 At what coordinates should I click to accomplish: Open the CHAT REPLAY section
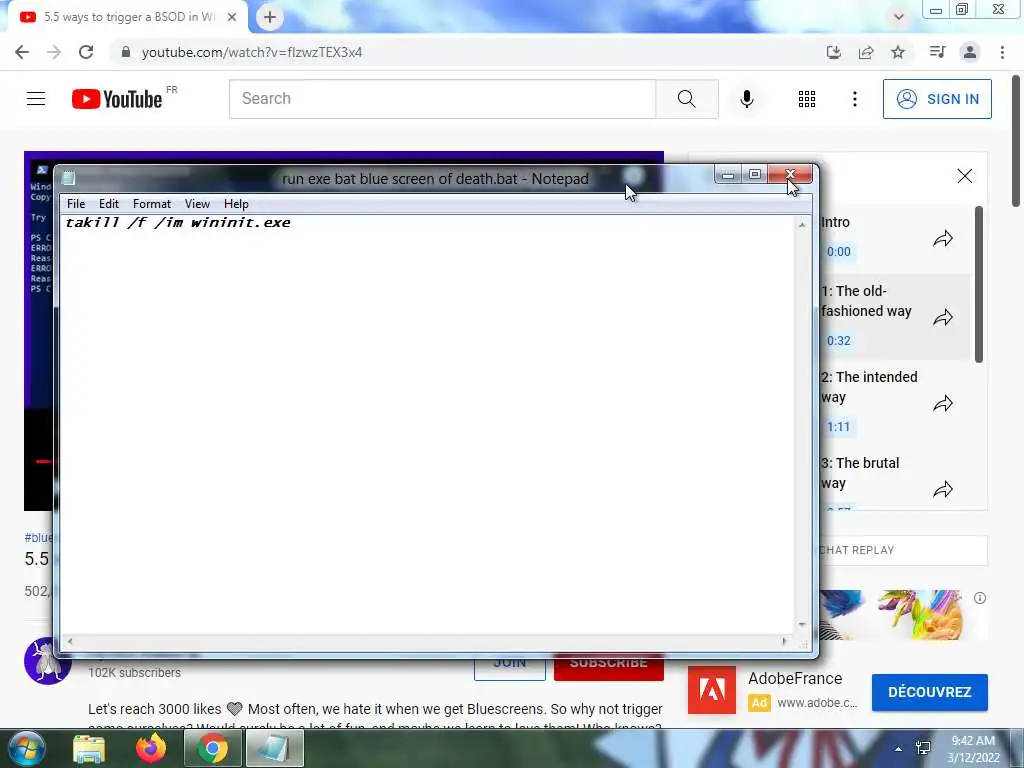[903, 551]
